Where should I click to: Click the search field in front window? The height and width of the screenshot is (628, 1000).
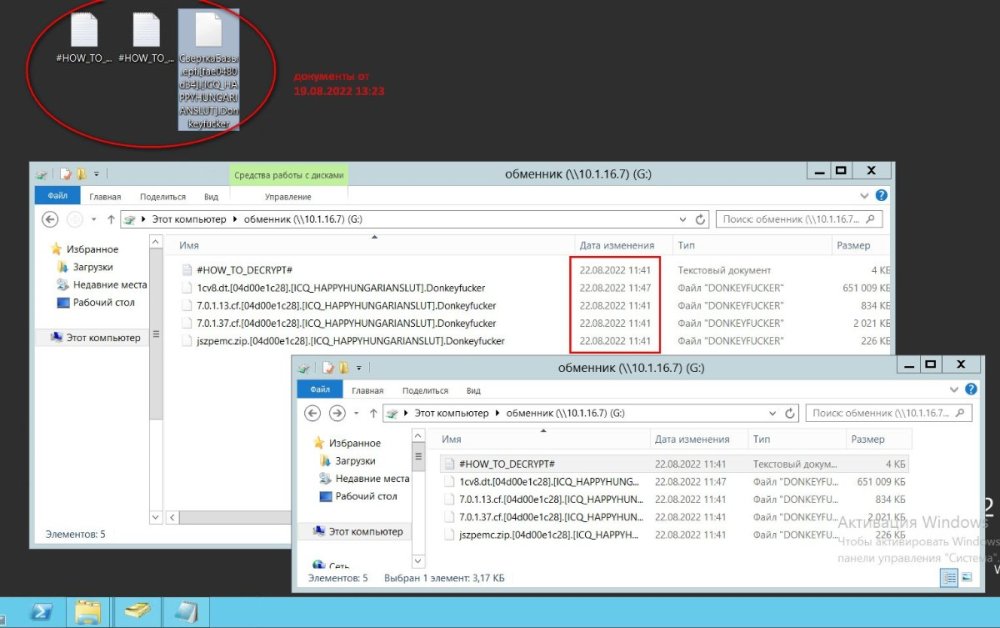pos(889,413)
